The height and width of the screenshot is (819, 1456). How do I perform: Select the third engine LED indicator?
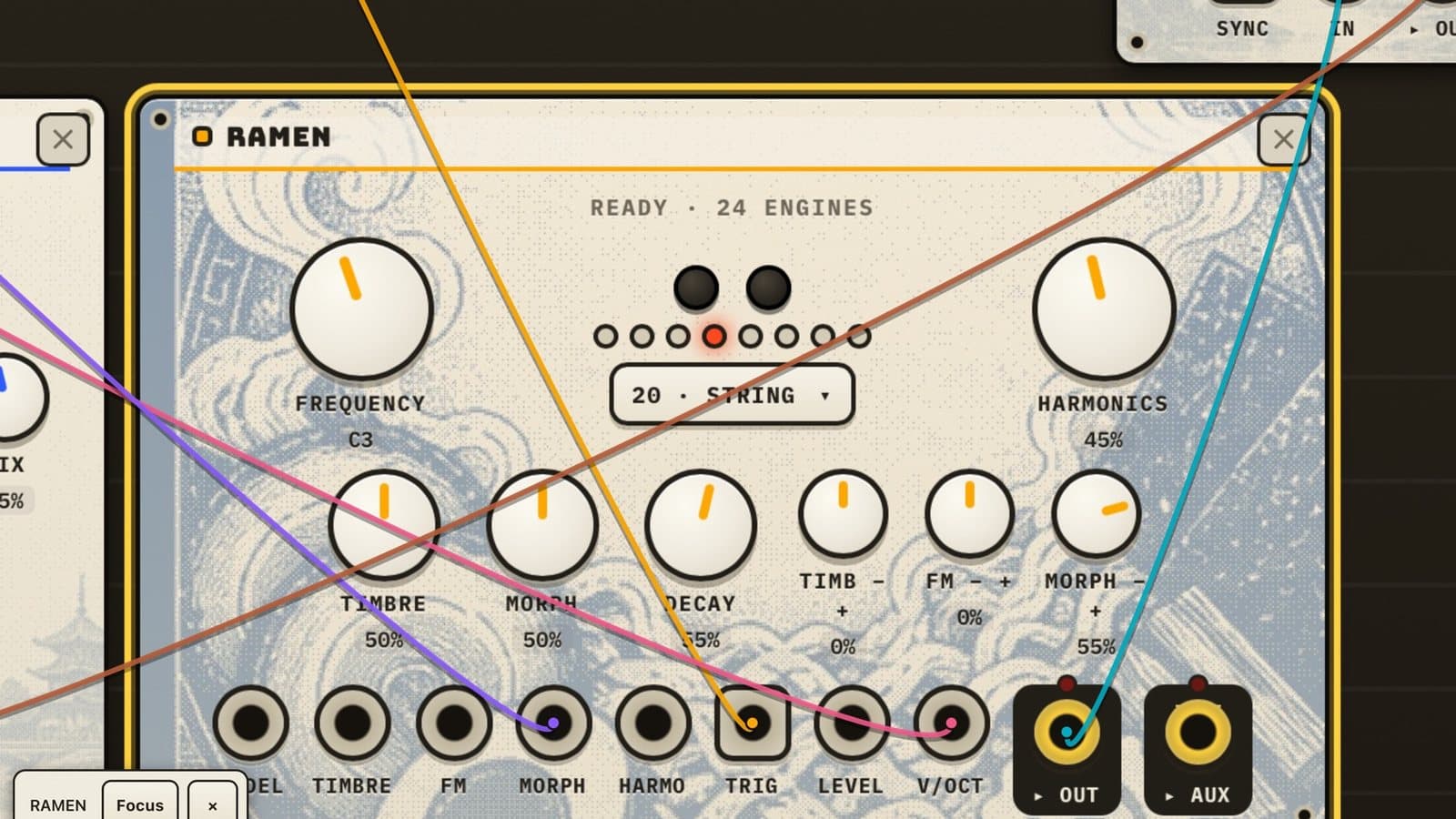(678, 337)
